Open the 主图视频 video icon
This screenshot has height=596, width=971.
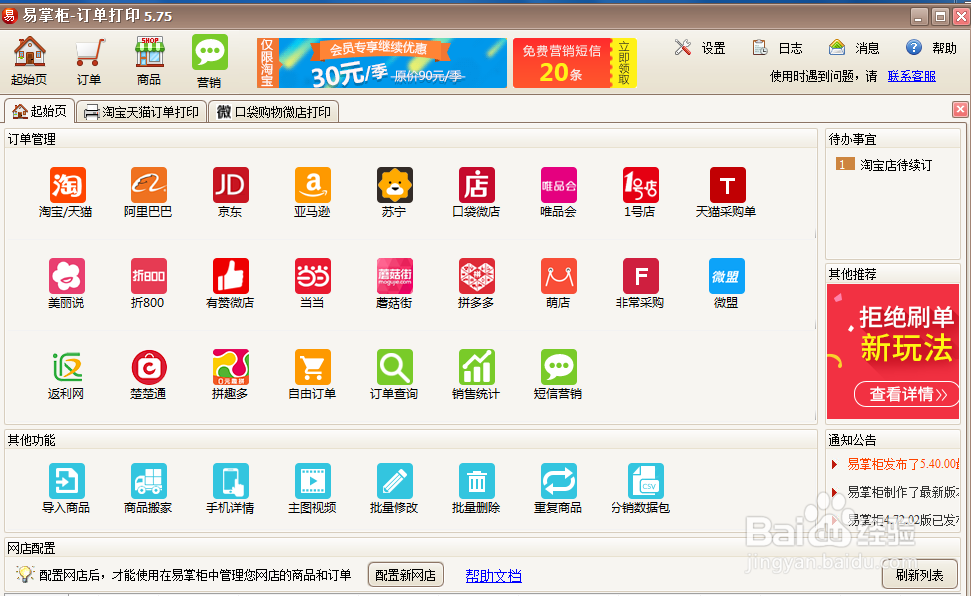pos(313,481)
